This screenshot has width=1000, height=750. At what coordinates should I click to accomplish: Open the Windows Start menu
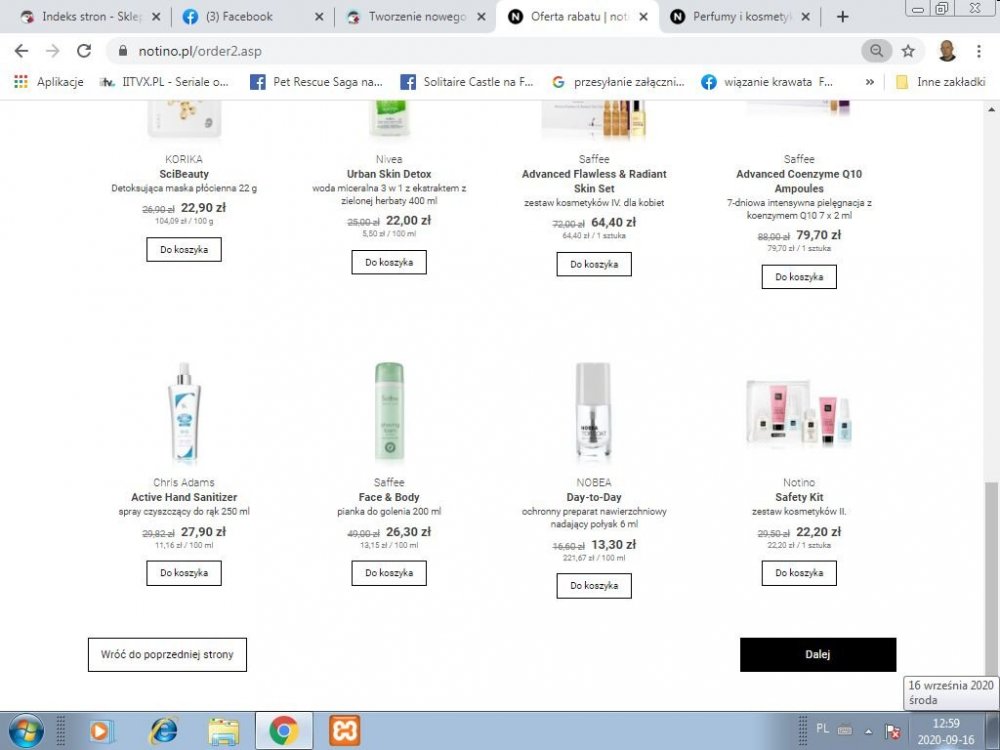click(26, 731)
